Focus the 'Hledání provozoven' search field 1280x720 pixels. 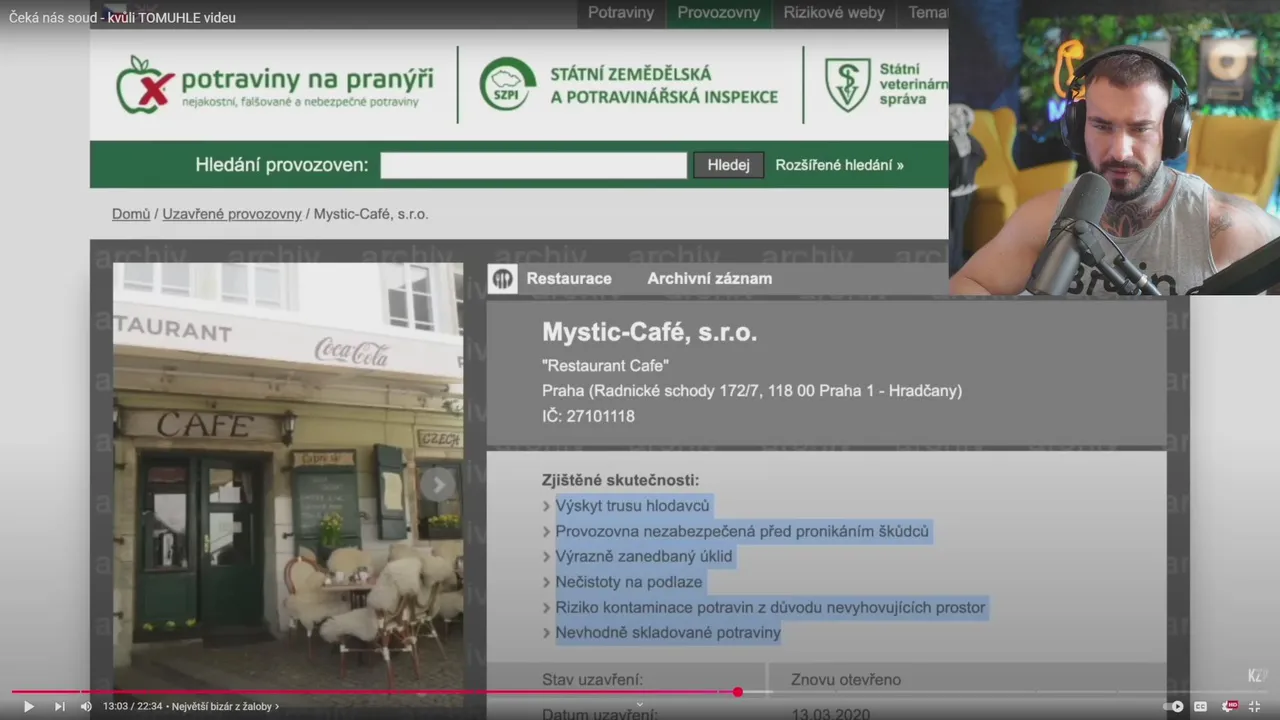click(x=533, y=165)
